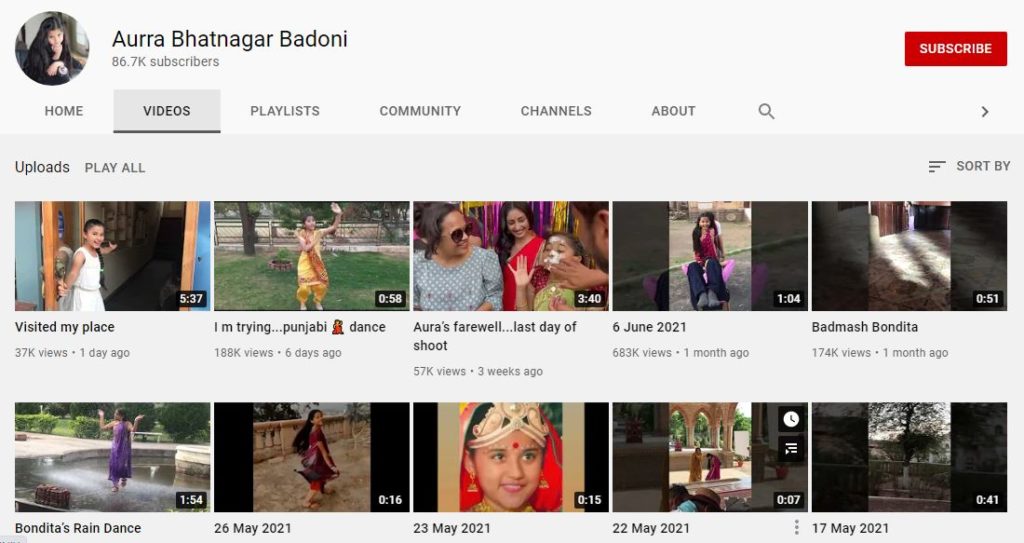Click the channel avatar picture
This screenshot has height=543, width=1024.
[x=52, y=48]
